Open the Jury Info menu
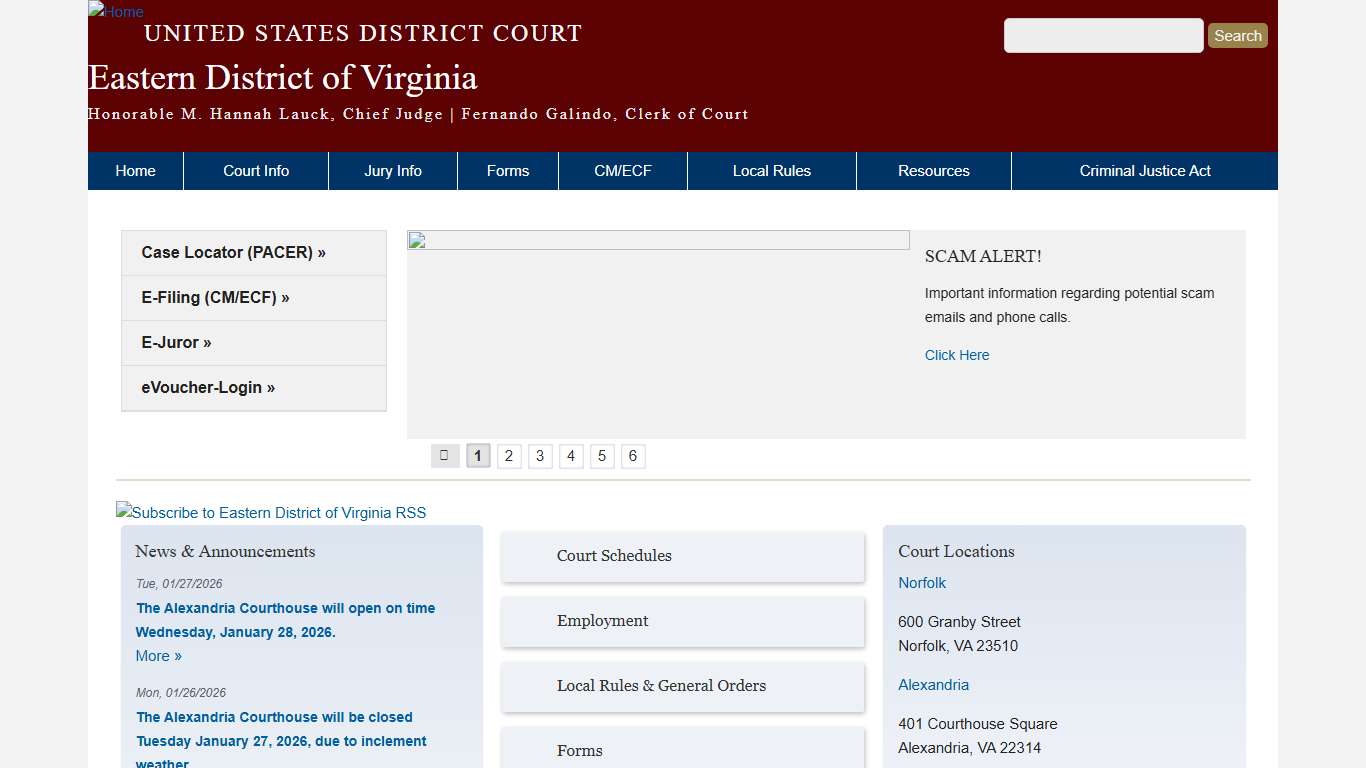1366x768 pixels. pos(392,170)
